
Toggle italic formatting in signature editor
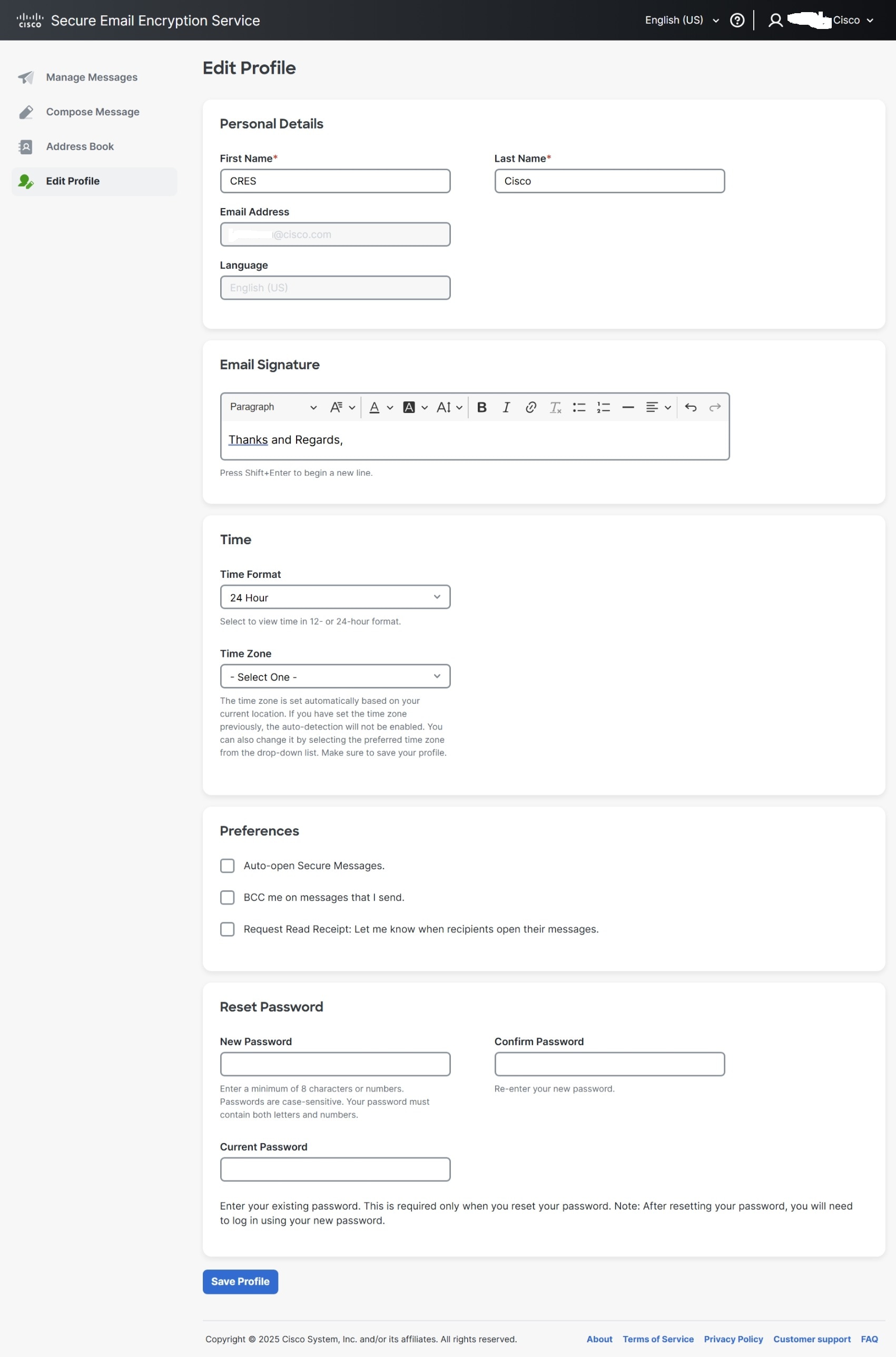[x=506, y=407]
